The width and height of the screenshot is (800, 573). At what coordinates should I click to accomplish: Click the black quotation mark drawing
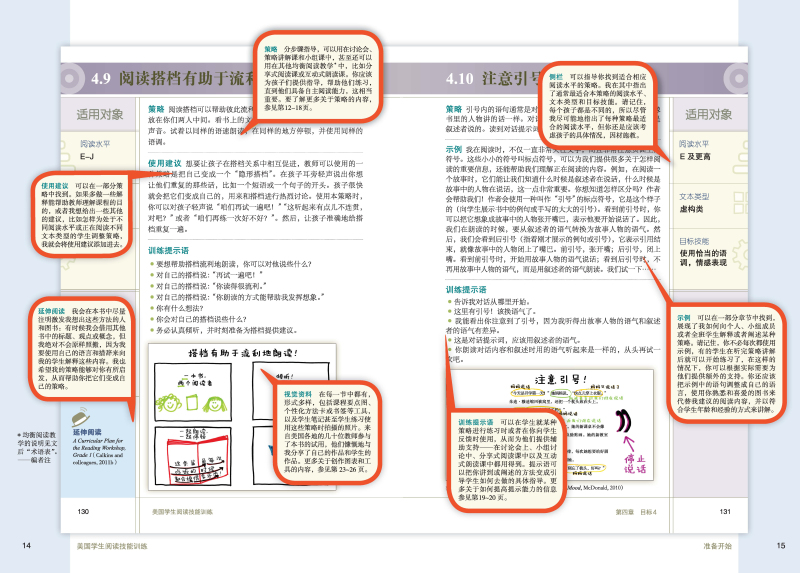(x=623, y=421)
